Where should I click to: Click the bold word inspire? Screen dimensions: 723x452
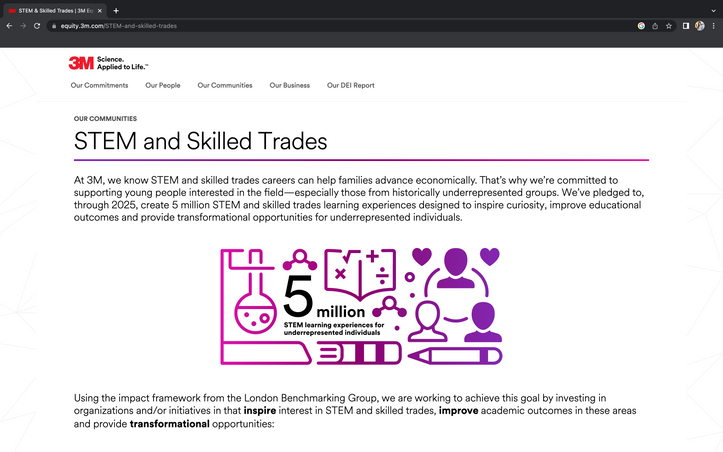point(260,410)
